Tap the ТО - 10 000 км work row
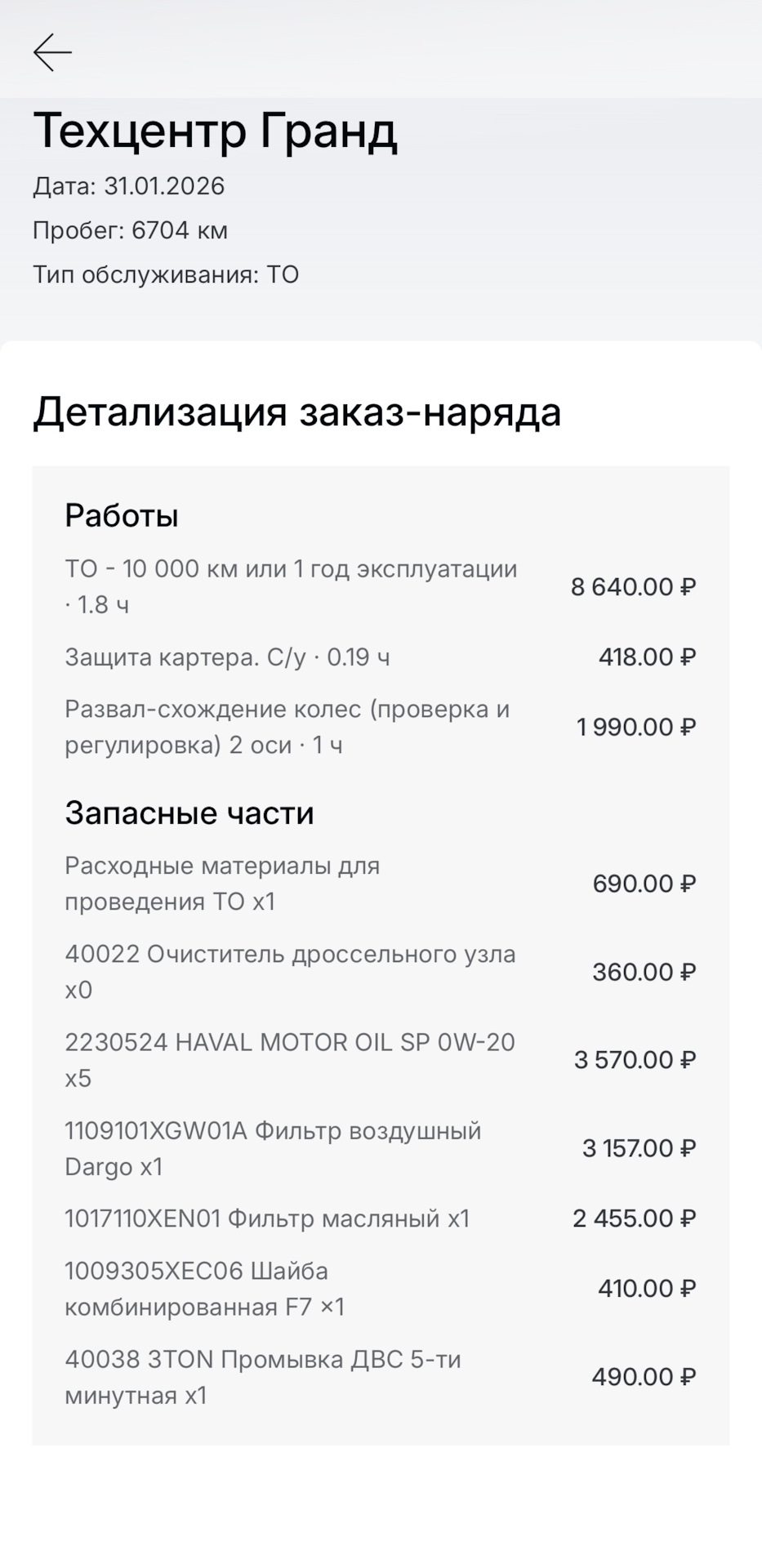 click(291, 586)
